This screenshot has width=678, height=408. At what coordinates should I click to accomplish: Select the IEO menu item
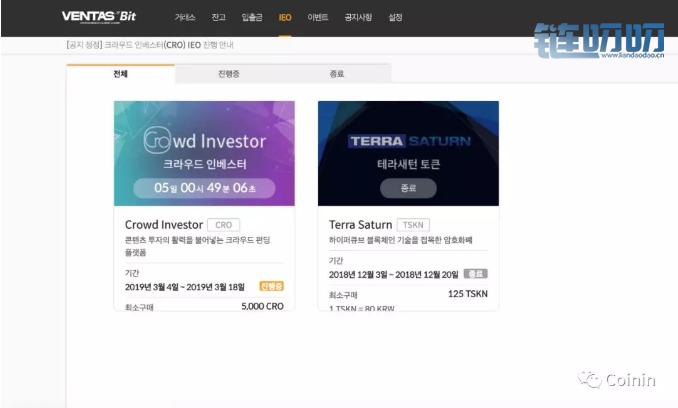pos(285,18)
